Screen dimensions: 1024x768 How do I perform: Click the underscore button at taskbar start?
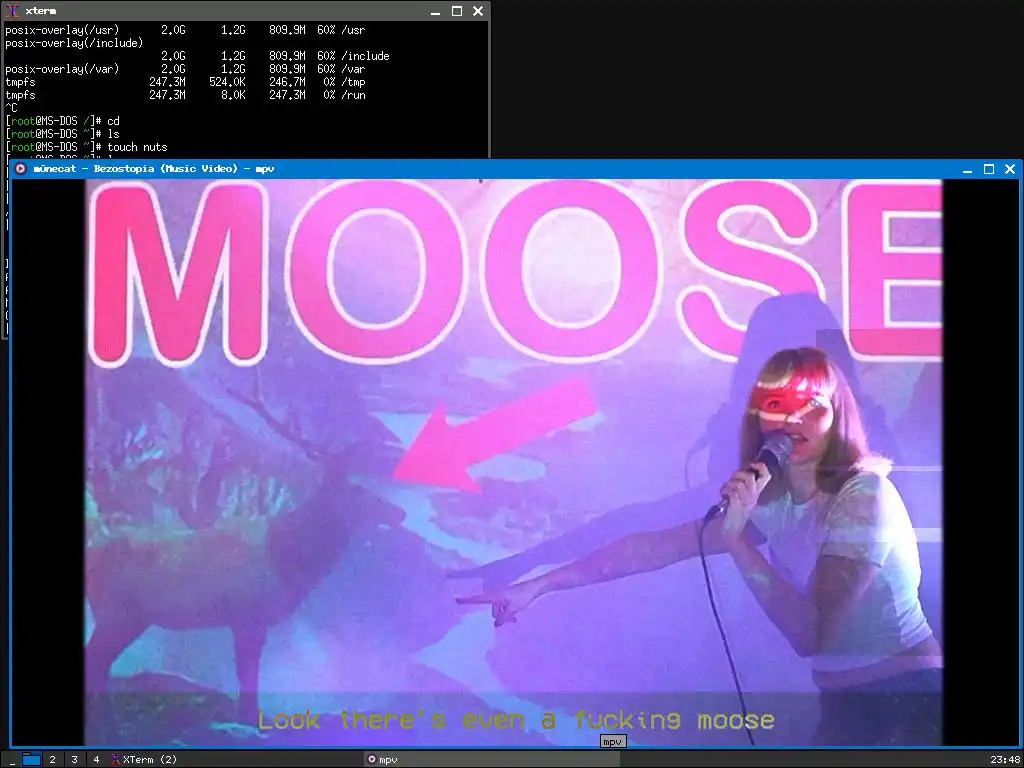[x=11, y=760]
